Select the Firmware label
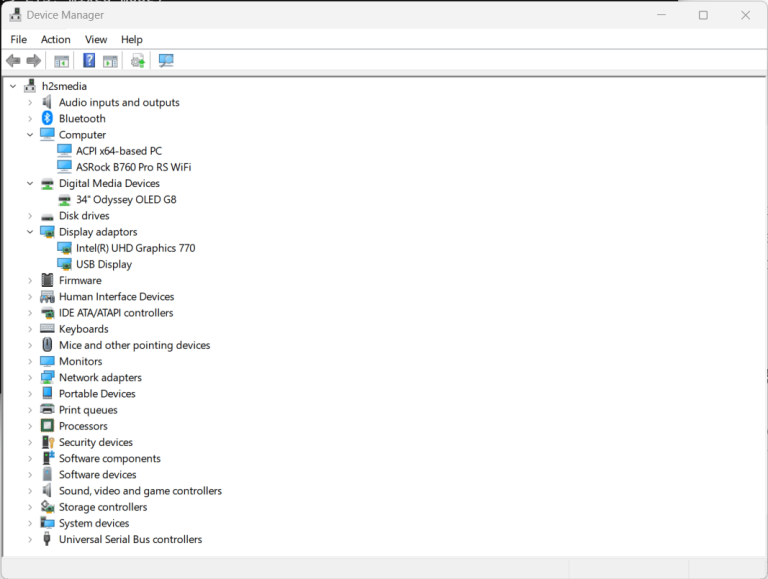The height and width of the screenshot is (579, 768). (x=80, y=280)
